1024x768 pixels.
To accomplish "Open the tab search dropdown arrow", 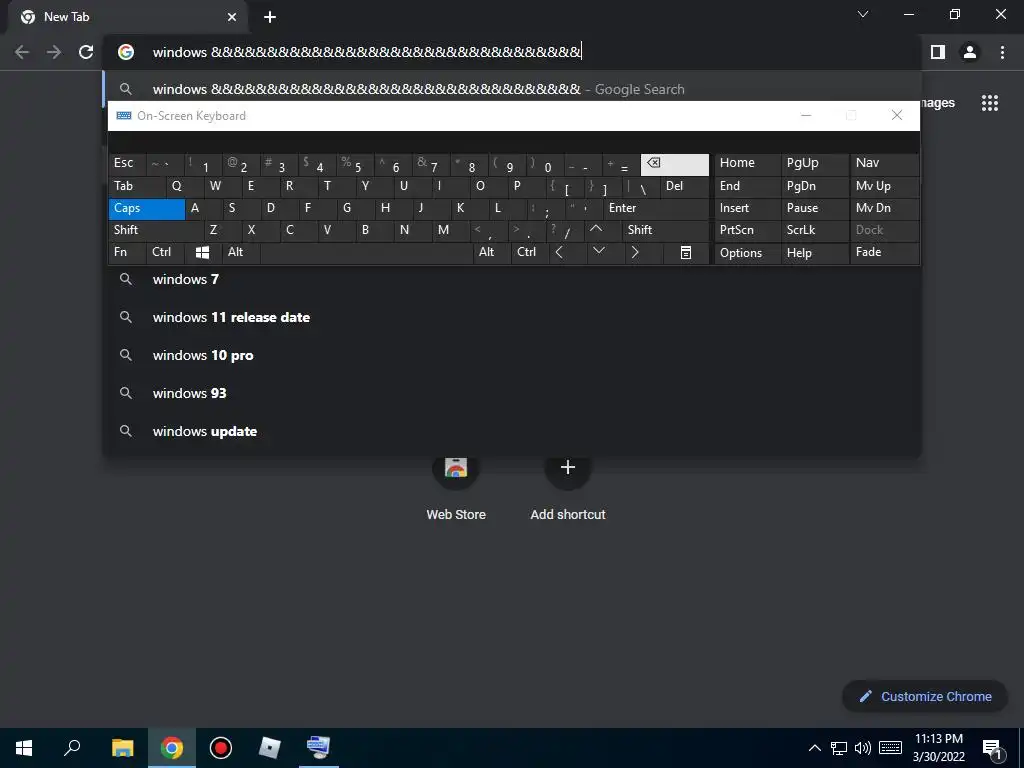I will [863, 14].
